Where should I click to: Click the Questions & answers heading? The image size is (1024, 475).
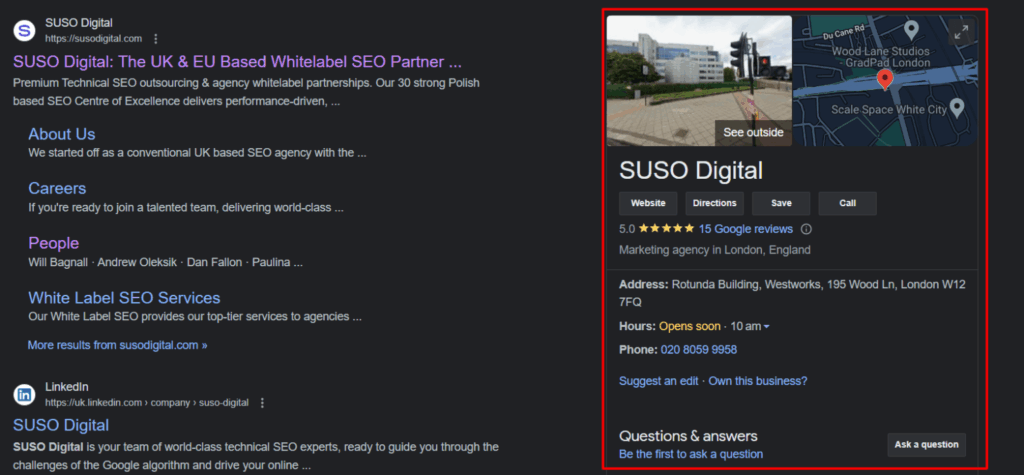click(688, 436)
